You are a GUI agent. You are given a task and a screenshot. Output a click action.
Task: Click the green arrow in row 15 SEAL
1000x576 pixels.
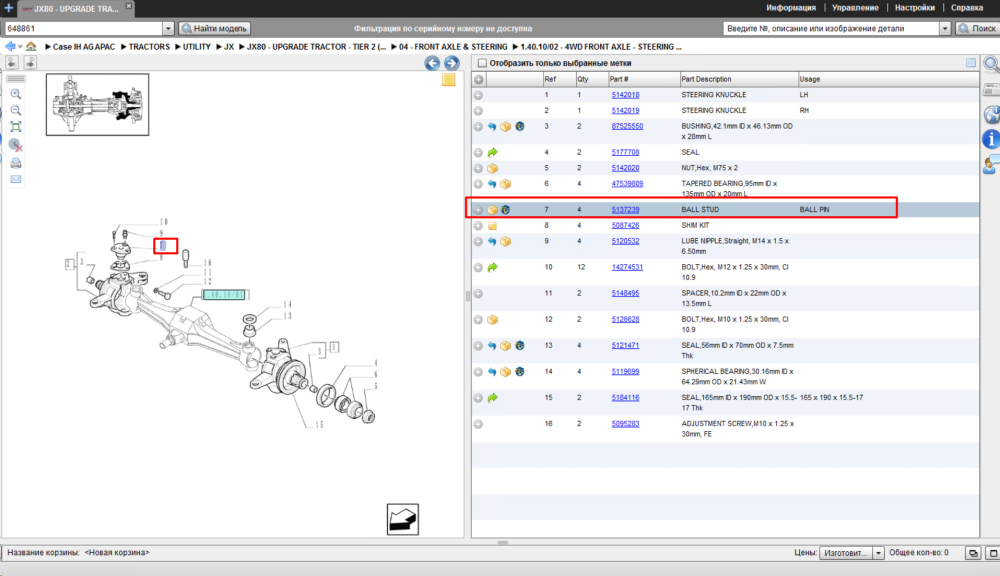pos(492,397)
